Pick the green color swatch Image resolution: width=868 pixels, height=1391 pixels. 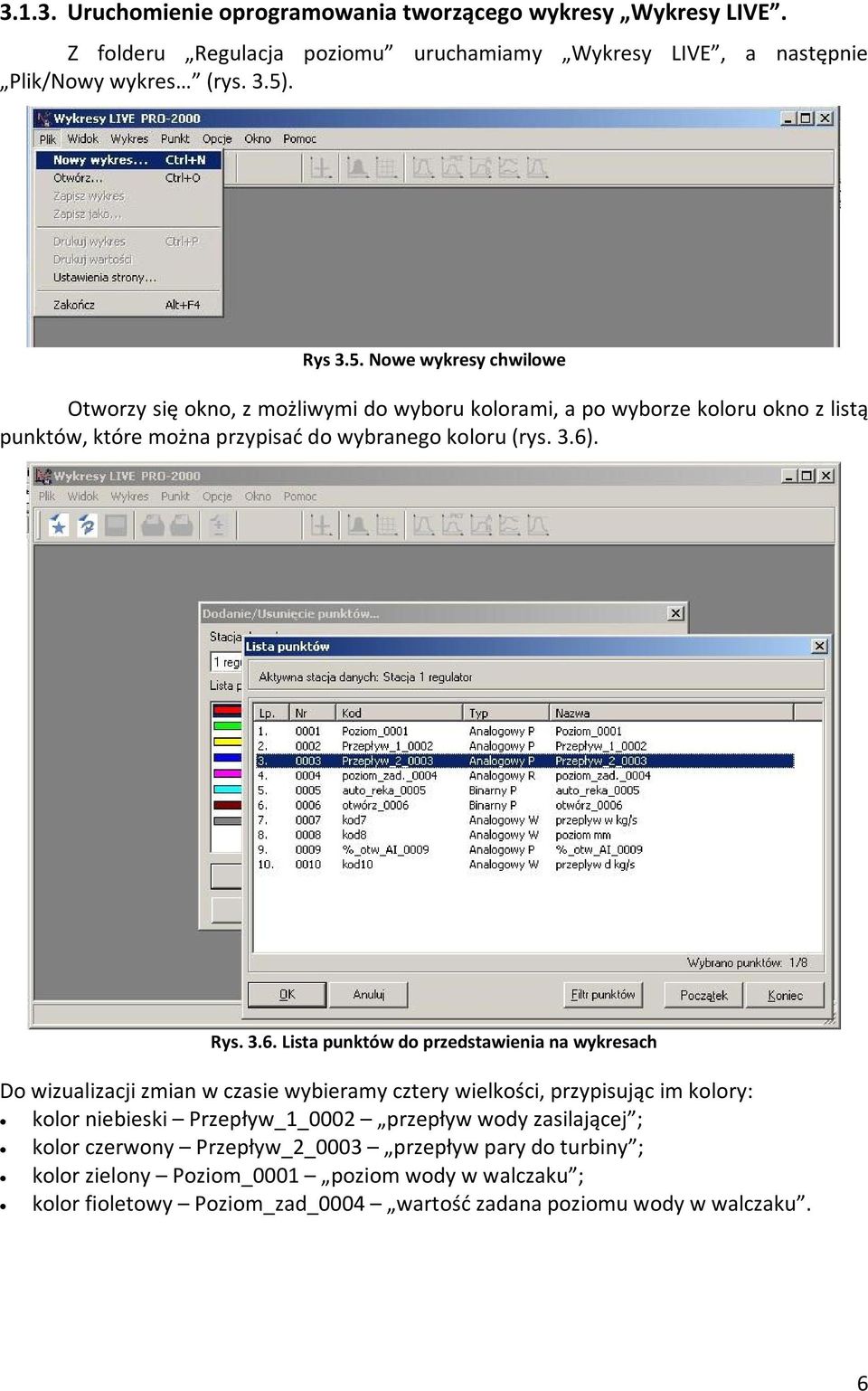[227, 725]
